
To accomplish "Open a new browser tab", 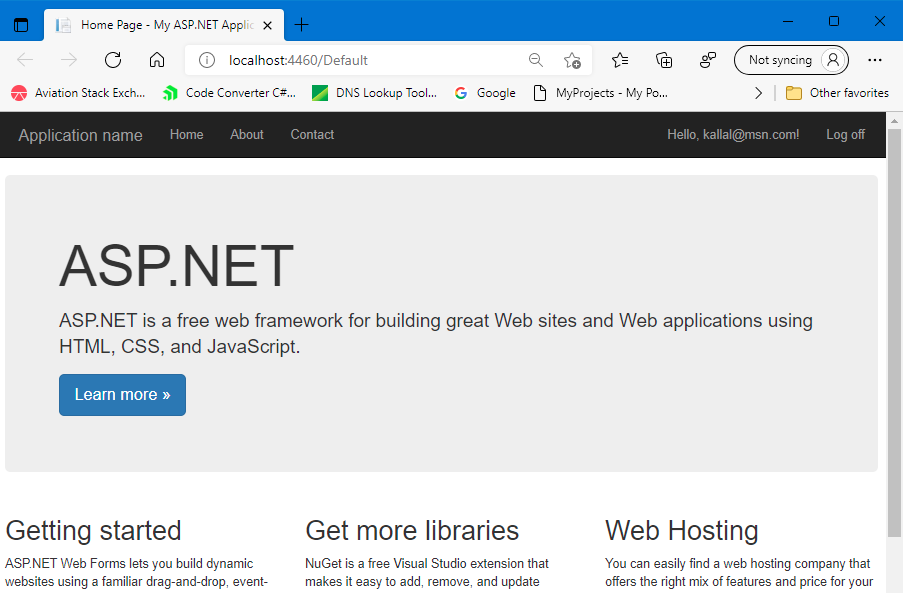I will [x=301, y=25].
